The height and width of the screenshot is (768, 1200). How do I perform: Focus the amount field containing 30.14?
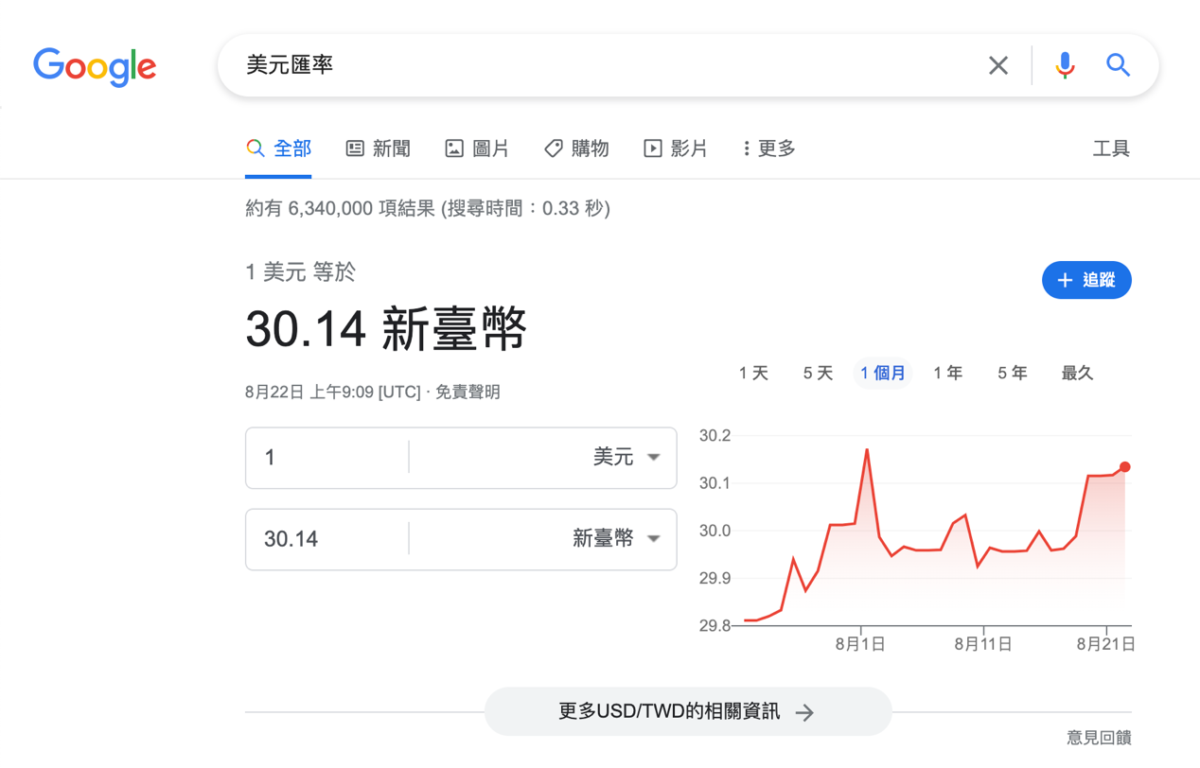[x=327, y=539]
